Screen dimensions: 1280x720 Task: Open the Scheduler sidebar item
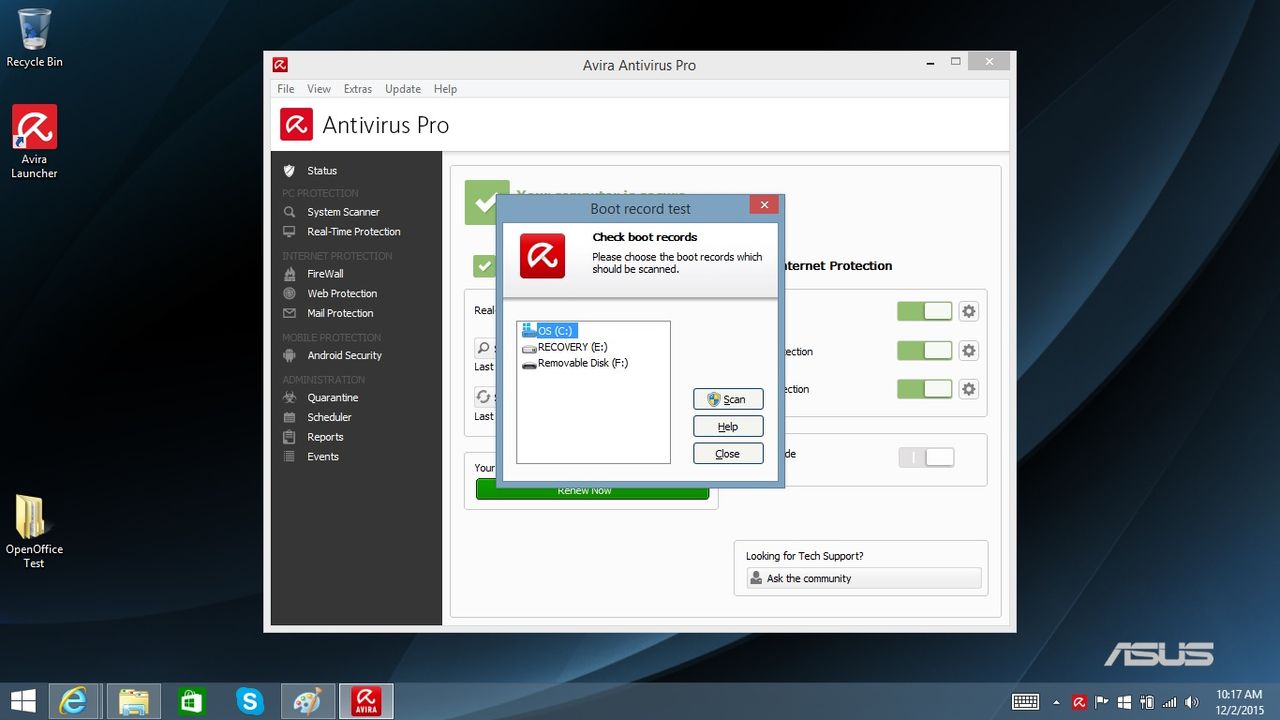tap(318, 417)
